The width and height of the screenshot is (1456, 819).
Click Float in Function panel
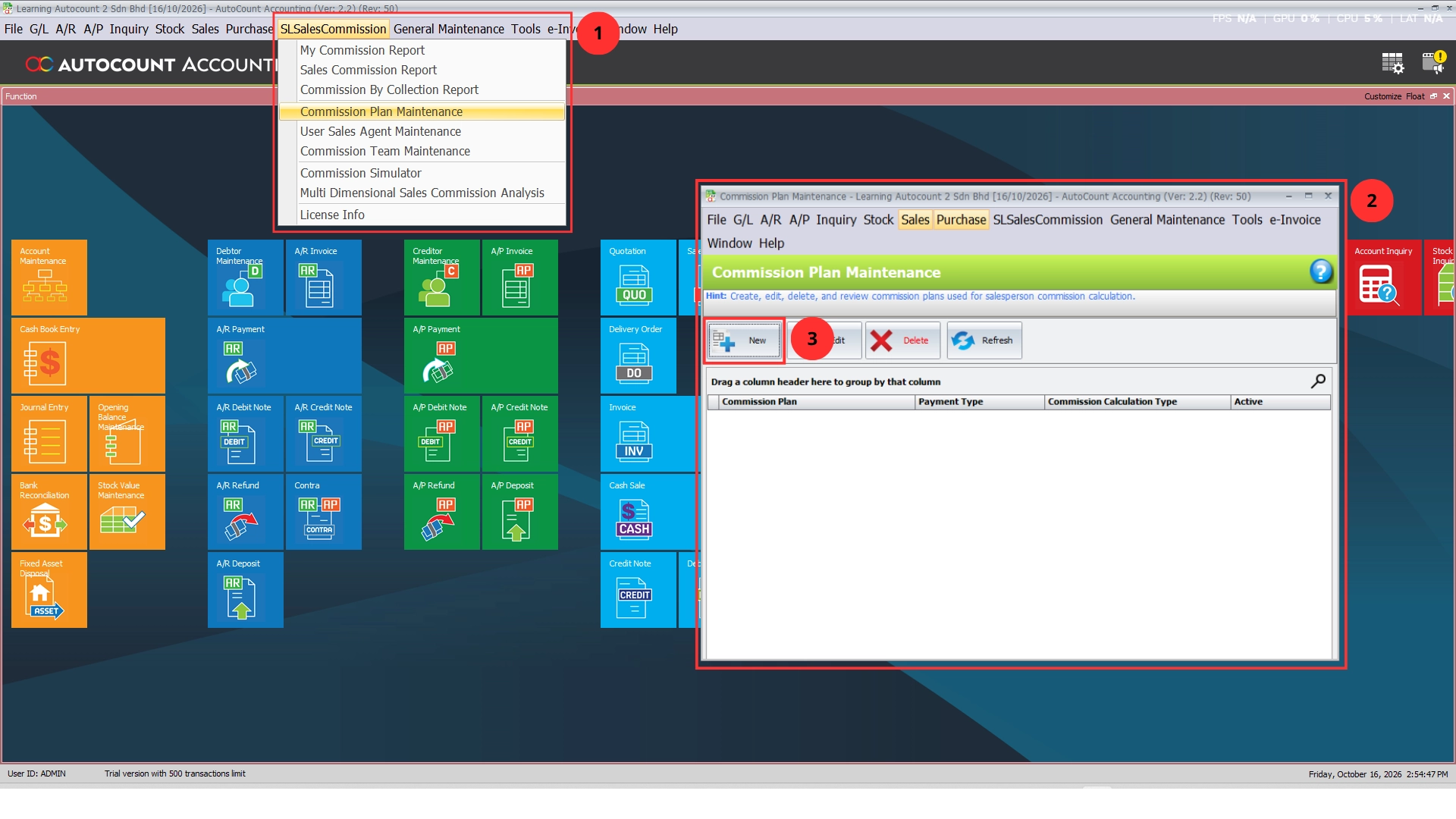pos(1415,96)
